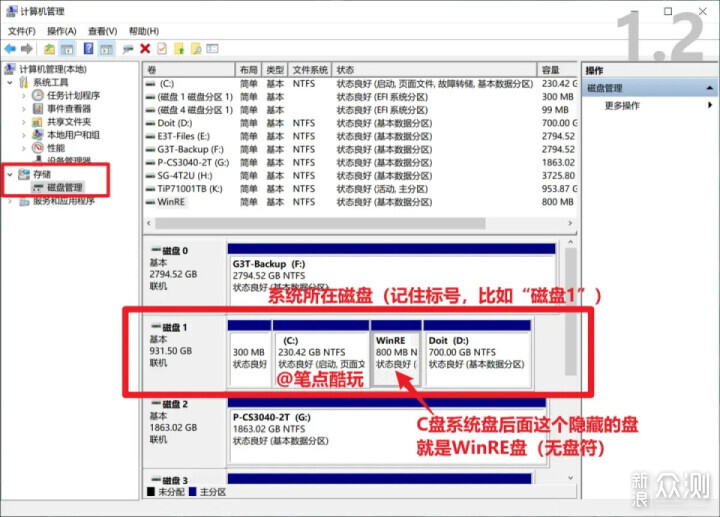Click the gray drive icon left of the red X
The image size is (720, 517).
click(x=128, y=49)
